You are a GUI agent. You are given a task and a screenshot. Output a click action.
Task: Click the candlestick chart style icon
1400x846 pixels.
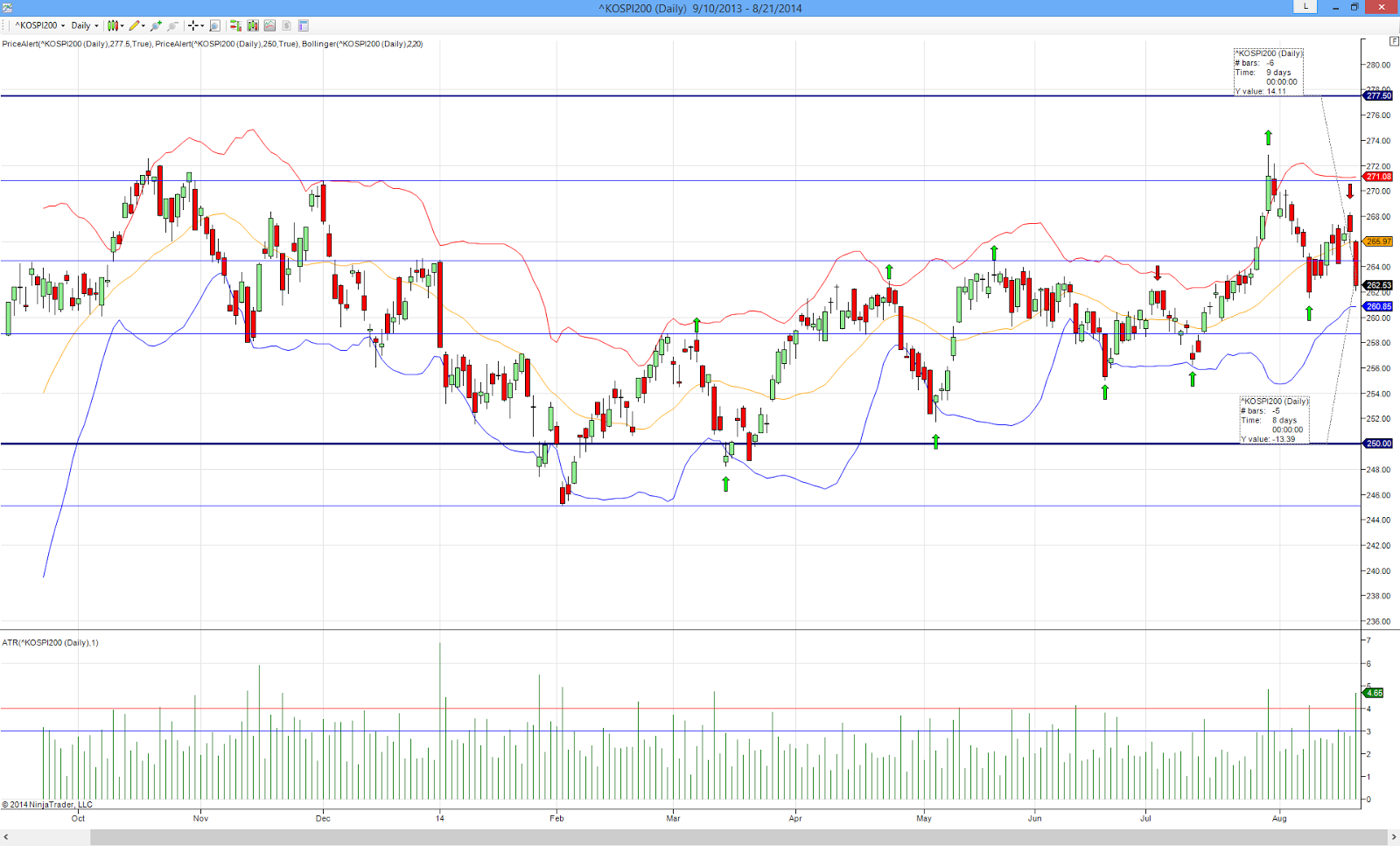(112, 25)
